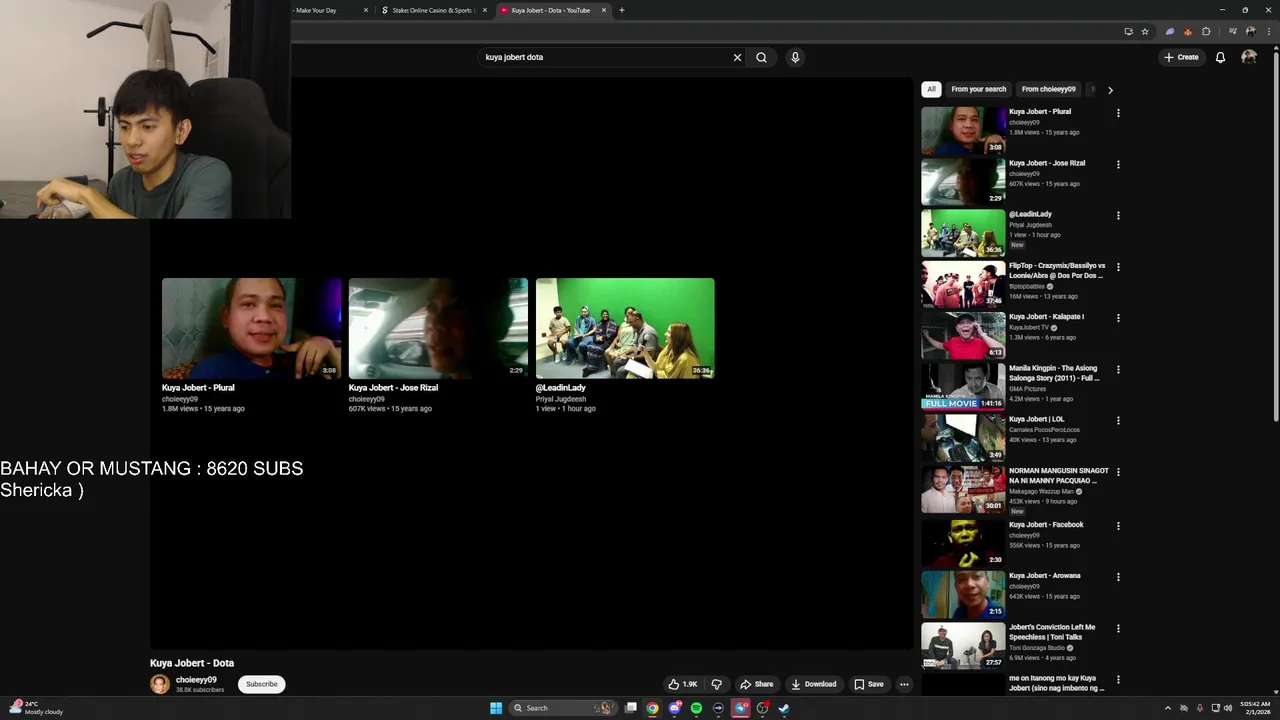Open options for Manila Kingpin video
The image size is (1280, 720).
(x=1118, y=370)
